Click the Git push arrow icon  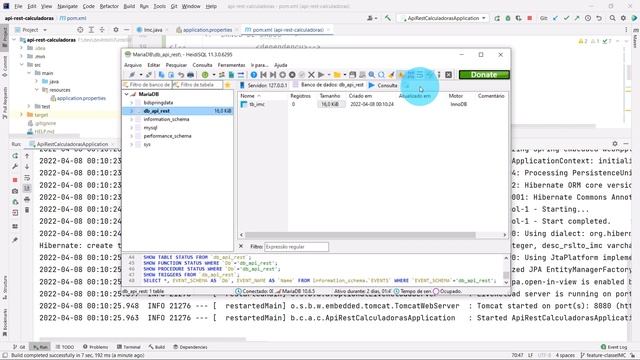[x=577, y=18]
